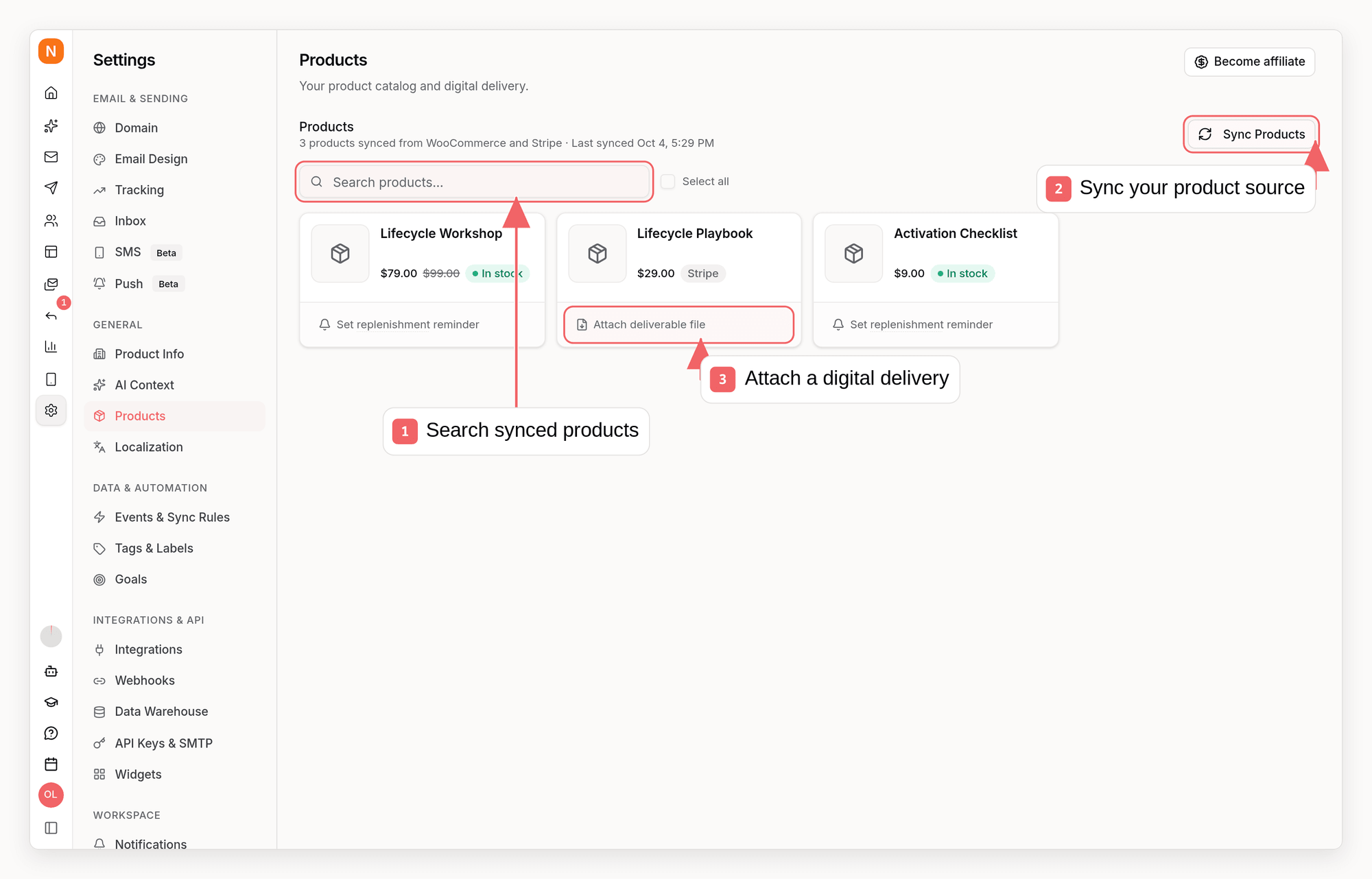Open the calendar icon in the rail
The width and height of the screenshot is (1372, 879).
tap(51, 764)
